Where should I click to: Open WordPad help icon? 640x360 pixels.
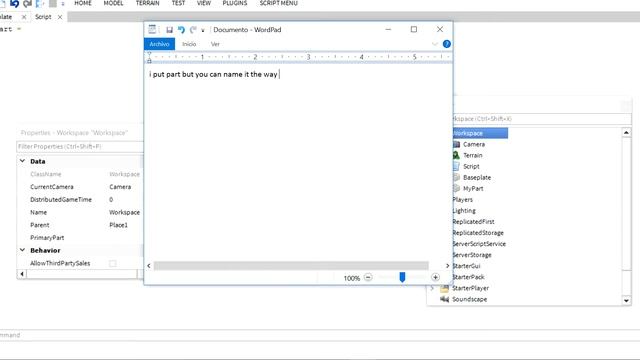[x=447, y=44]
